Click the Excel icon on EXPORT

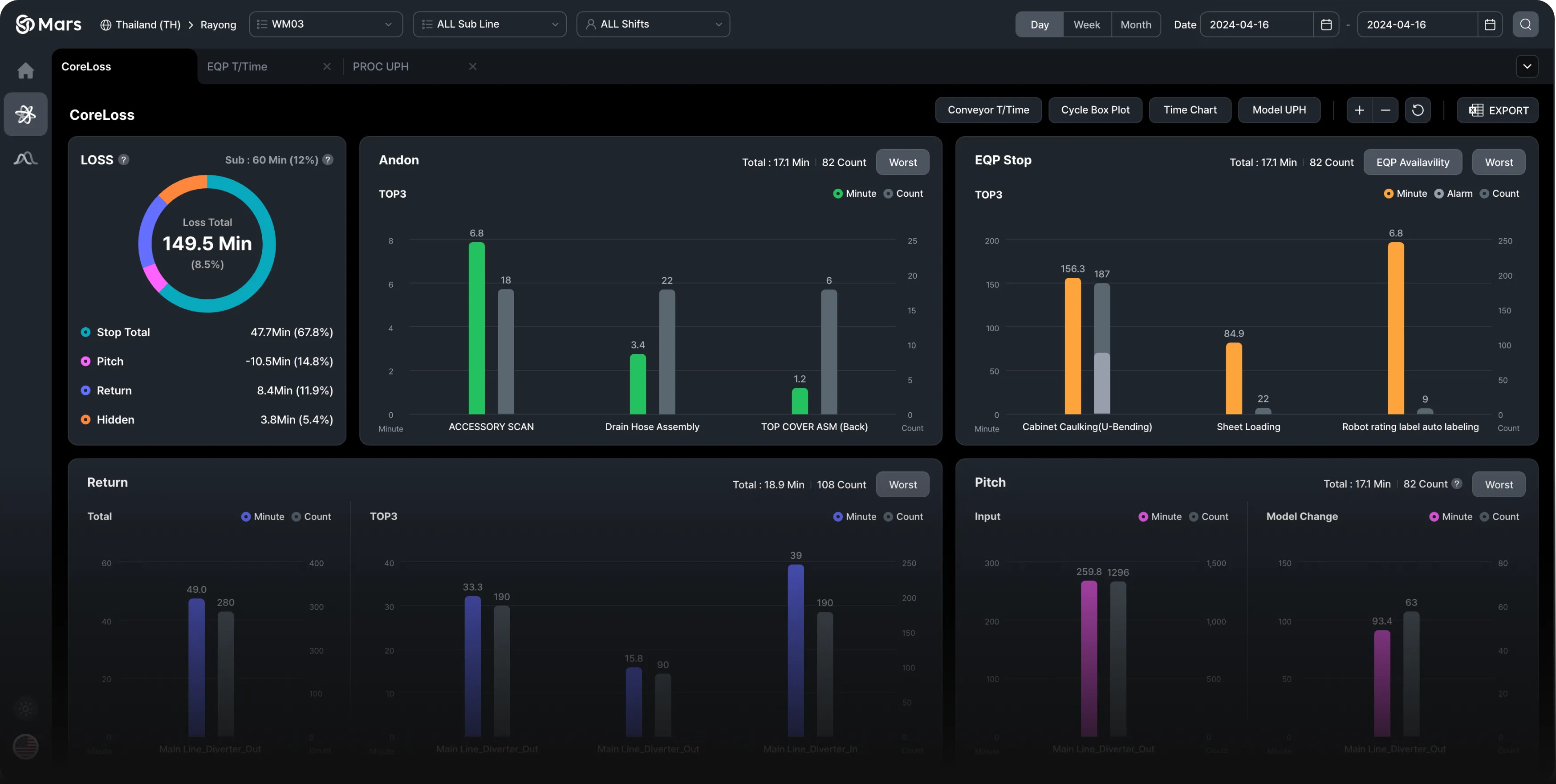coord(1476,110)
